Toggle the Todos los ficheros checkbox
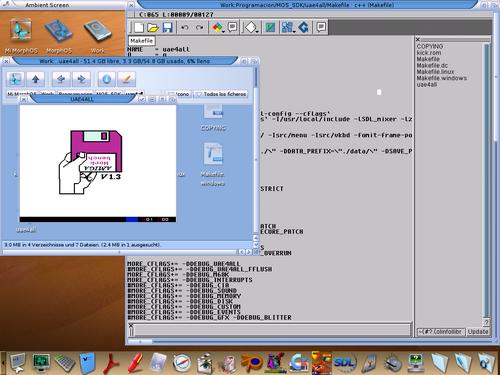Image resolution: width=500 pixels, height=375 pixels. (x=221, y=94)
